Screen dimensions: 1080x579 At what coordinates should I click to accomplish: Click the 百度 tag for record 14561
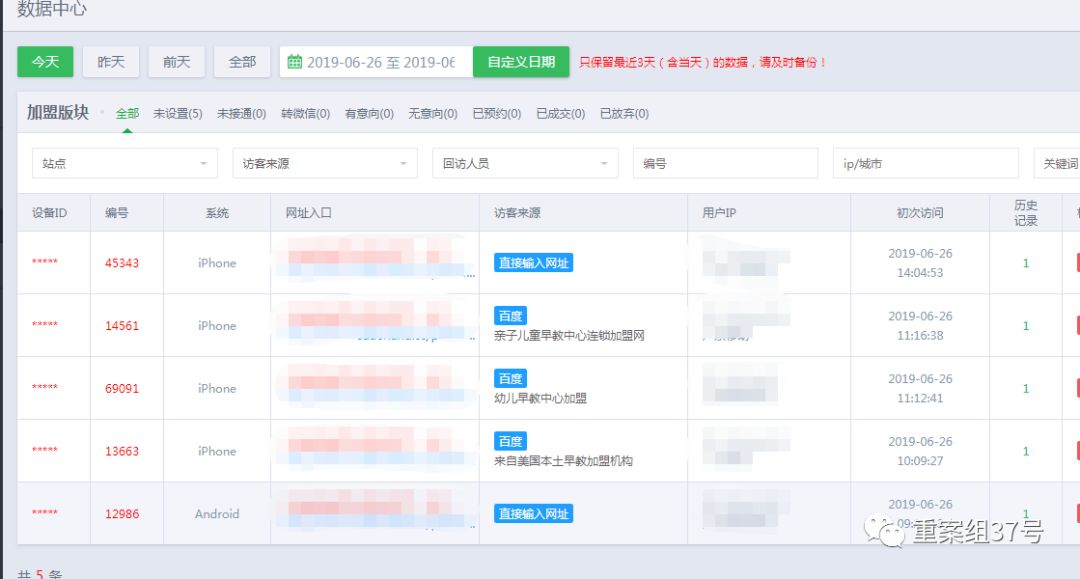[x=510, y=316]
